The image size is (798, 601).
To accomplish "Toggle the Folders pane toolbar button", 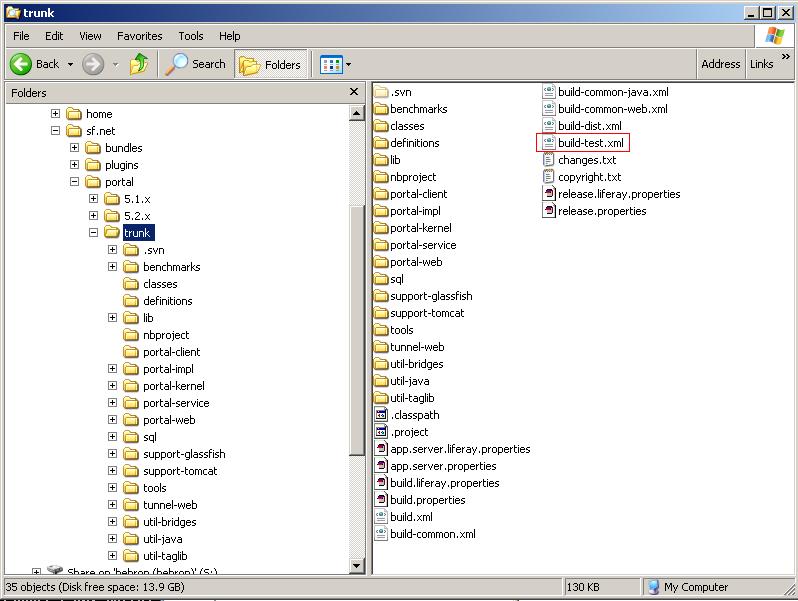I will pyautogui.click(x=270, y=64).
